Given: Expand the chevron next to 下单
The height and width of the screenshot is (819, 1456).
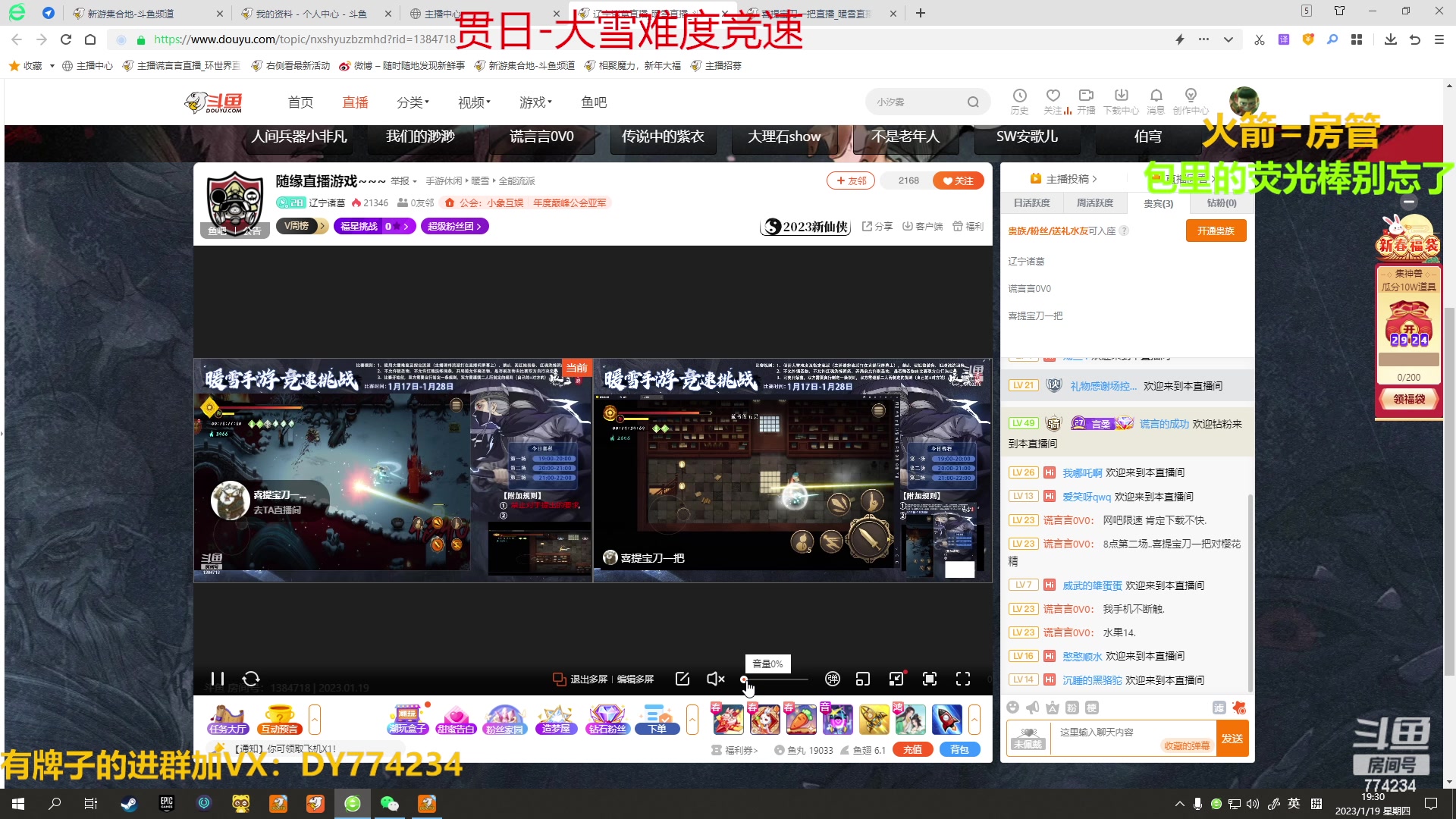Looking at the screenshot, I should 692,720.
